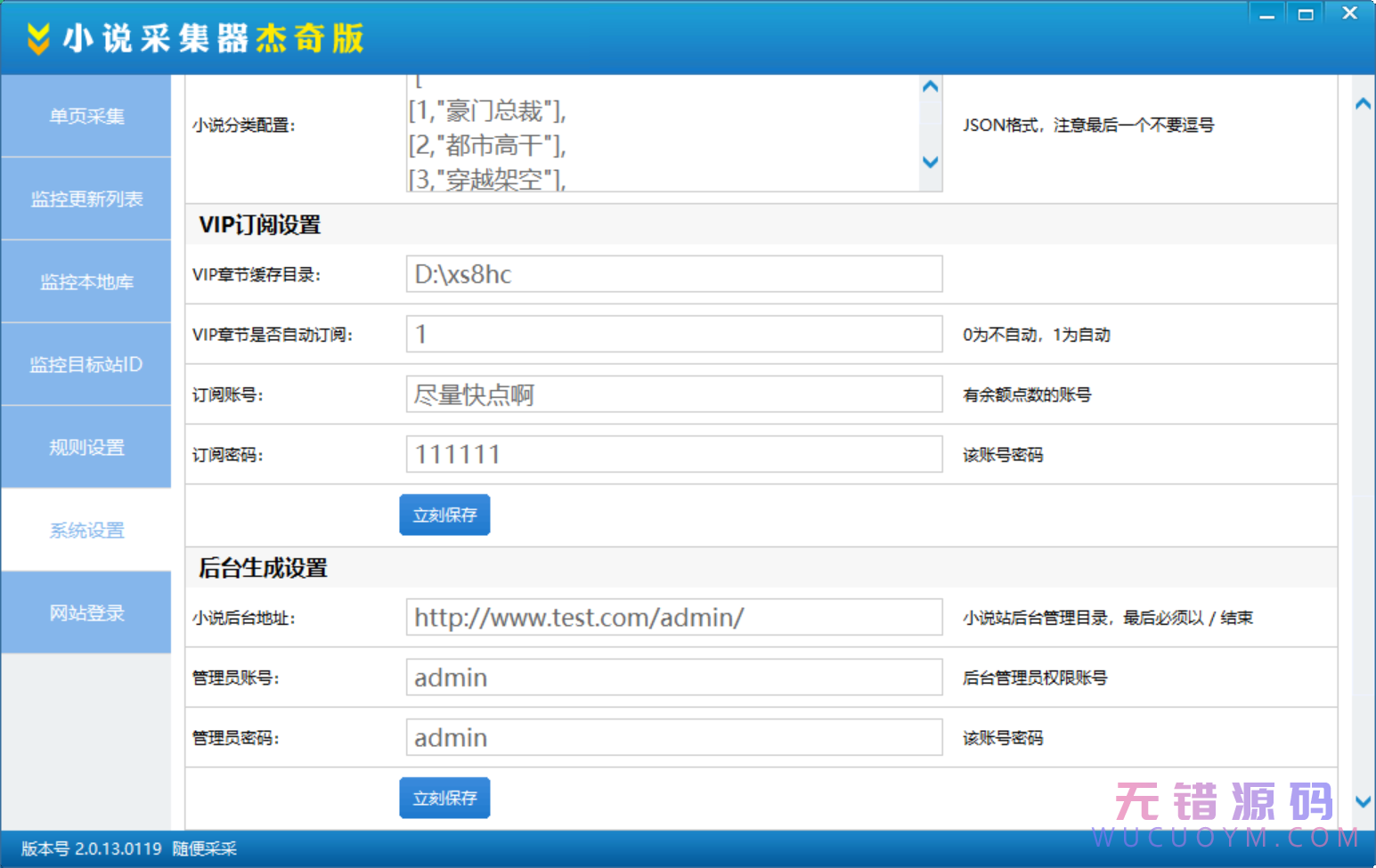Viewport: 1376px width, 868px height.
Task: Focus the VIP auto-subscribe value field
Action: (673, 335)
